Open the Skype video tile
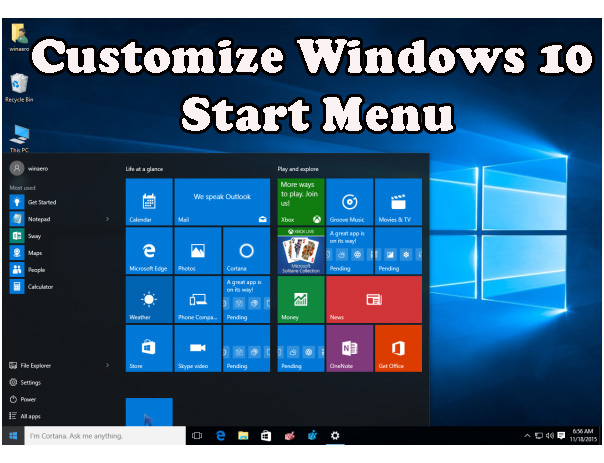Screen dimensions: 604x463 point(198,348)
